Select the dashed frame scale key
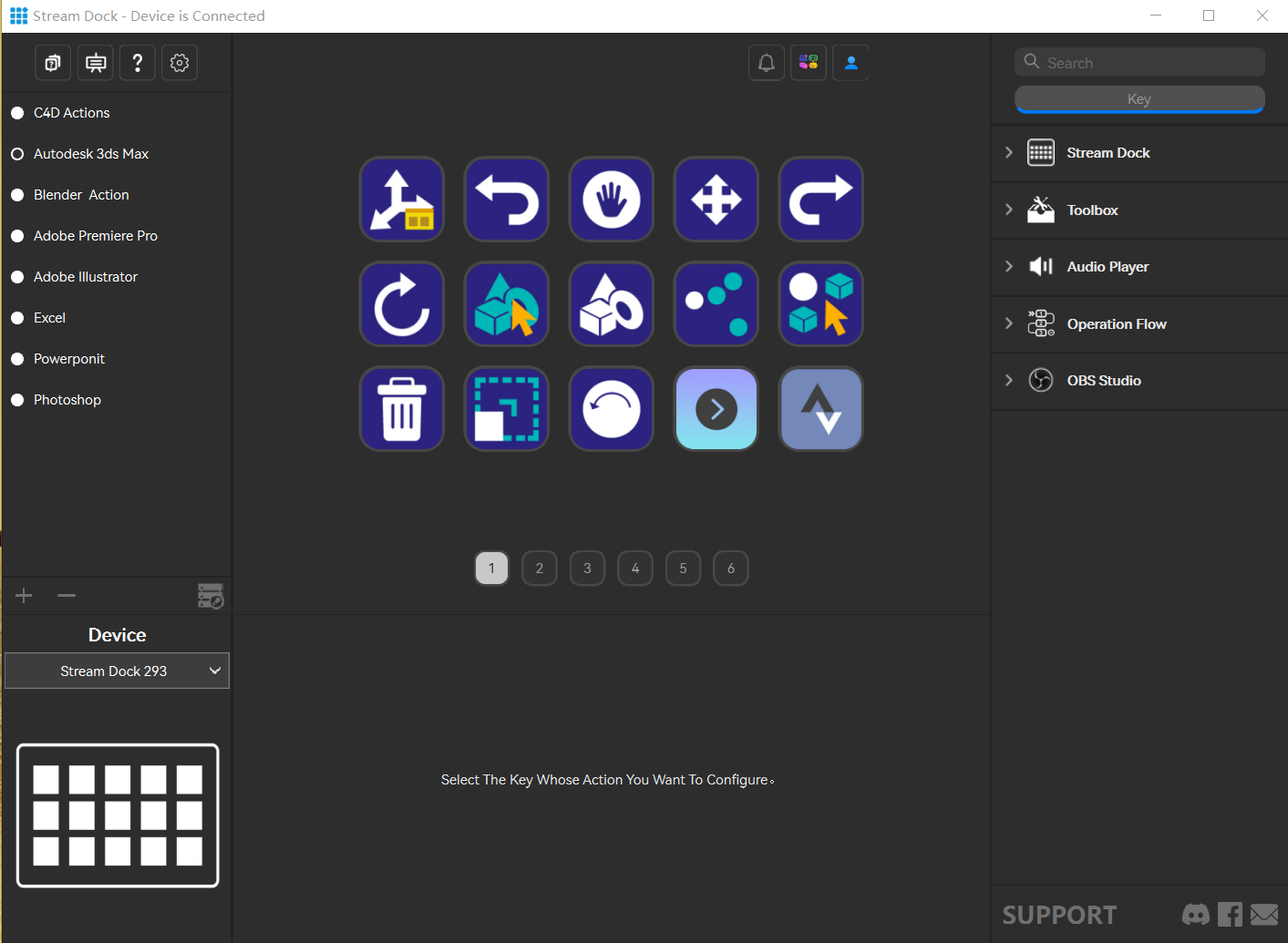The width and height of the screenshot is (1288, 943). tap(507, 409)
